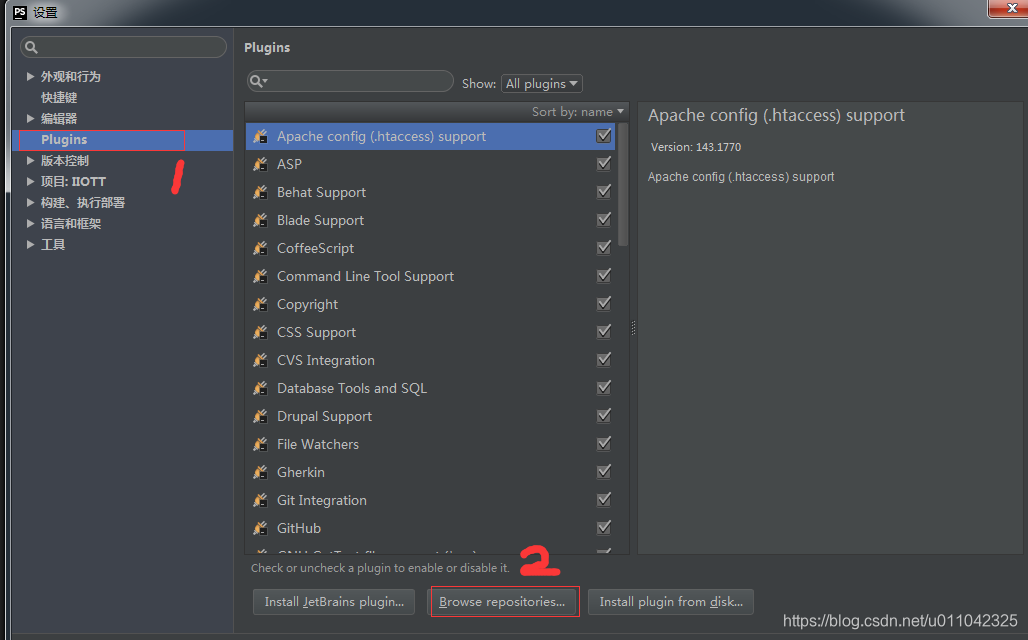Click the Browse repositories button

[x=504, y=601]
